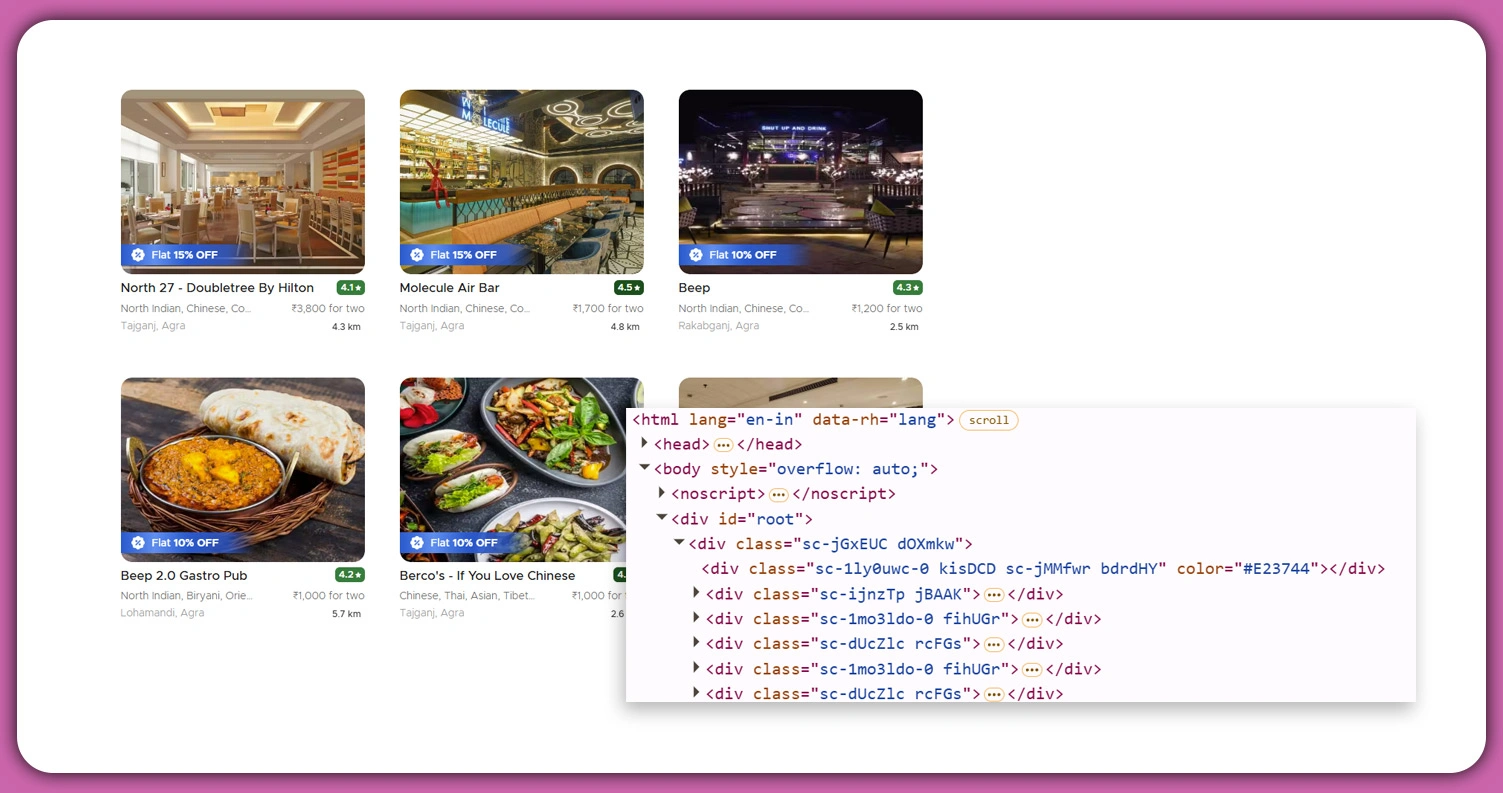Click the ellipsis in the noscript element
1503x793 pixels.
(x=777, y=493)
